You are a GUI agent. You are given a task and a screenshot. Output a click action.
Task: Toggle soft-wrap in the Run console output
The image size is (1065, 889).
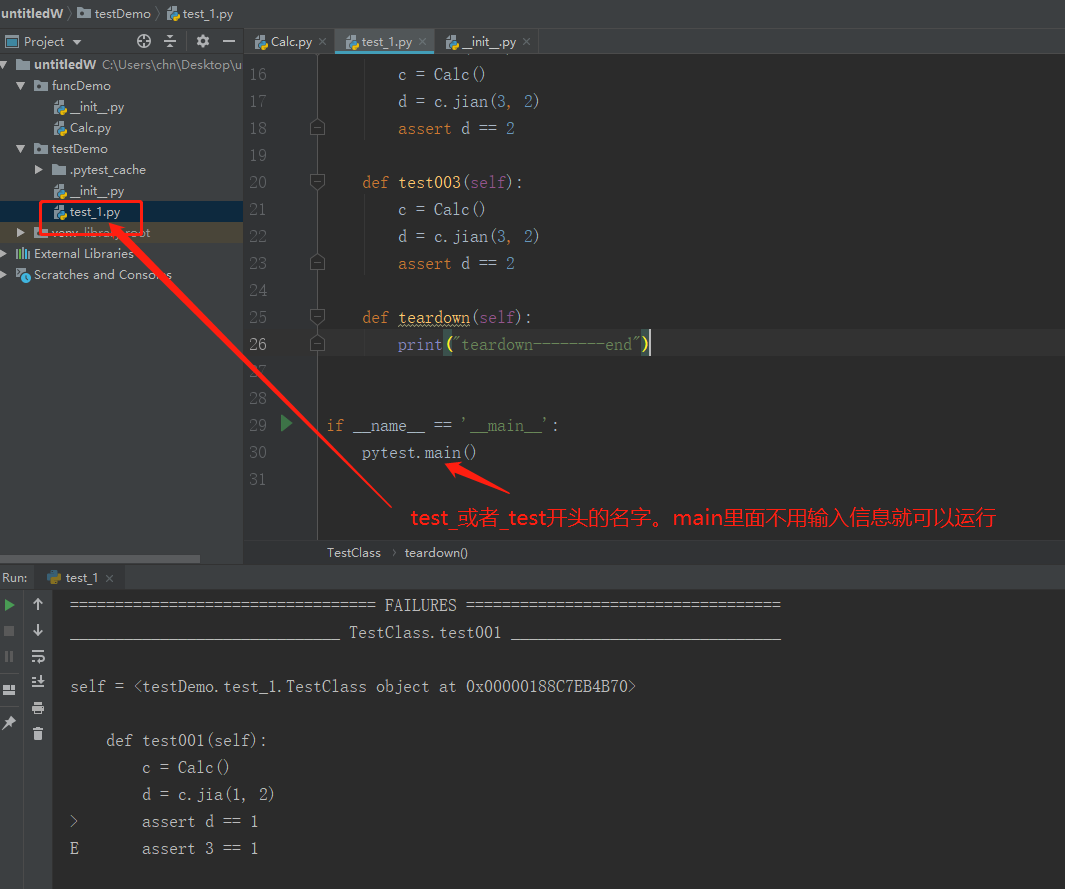[37, 658]
